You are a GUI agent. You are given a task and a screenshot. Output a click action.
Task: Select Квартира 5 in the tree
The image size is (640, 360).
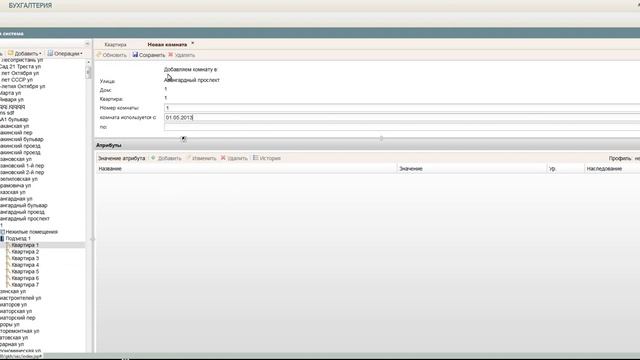click(25, 271)
